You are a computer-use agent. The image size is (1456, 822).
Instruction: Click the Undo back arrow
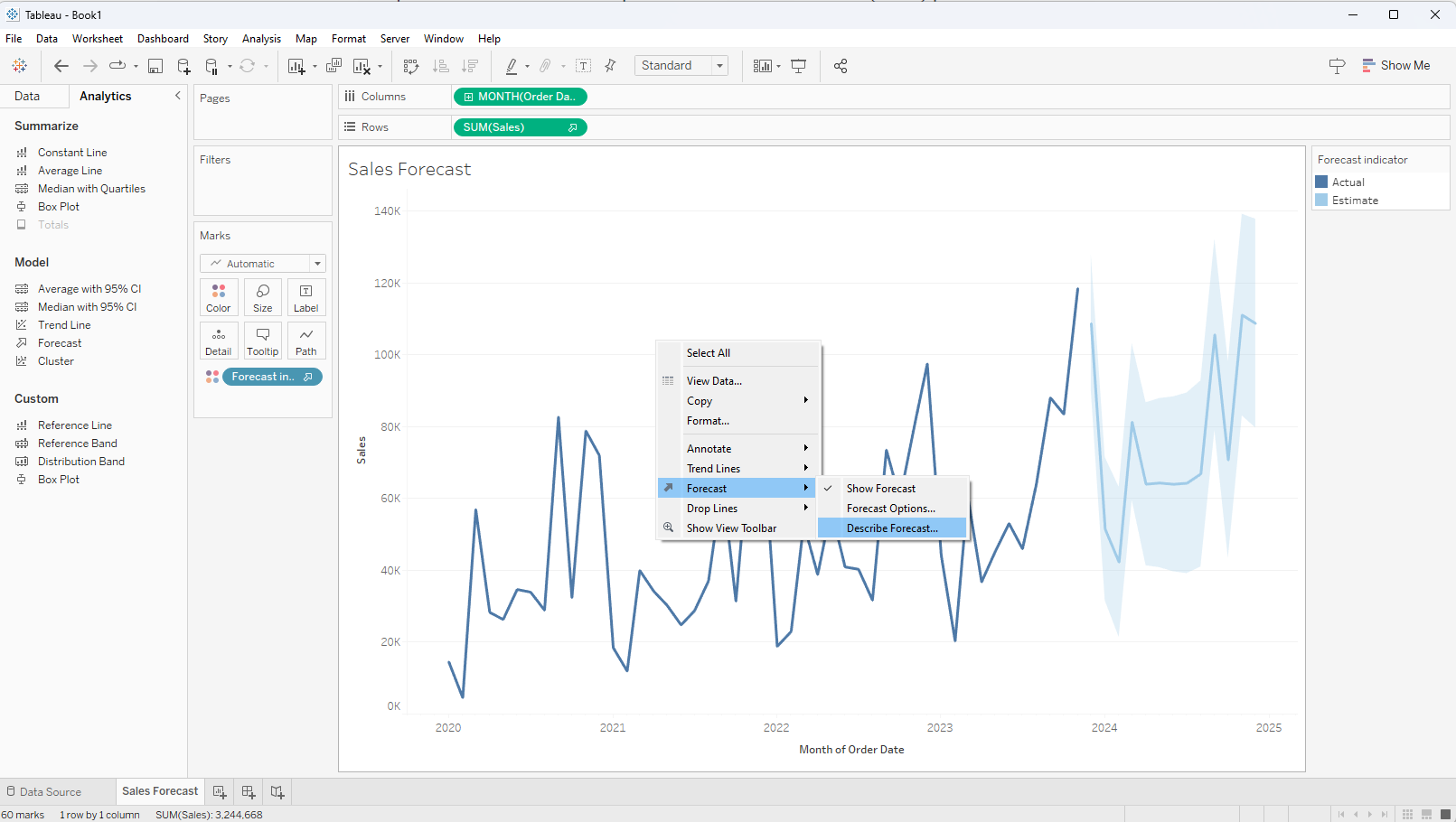(61, 66)
